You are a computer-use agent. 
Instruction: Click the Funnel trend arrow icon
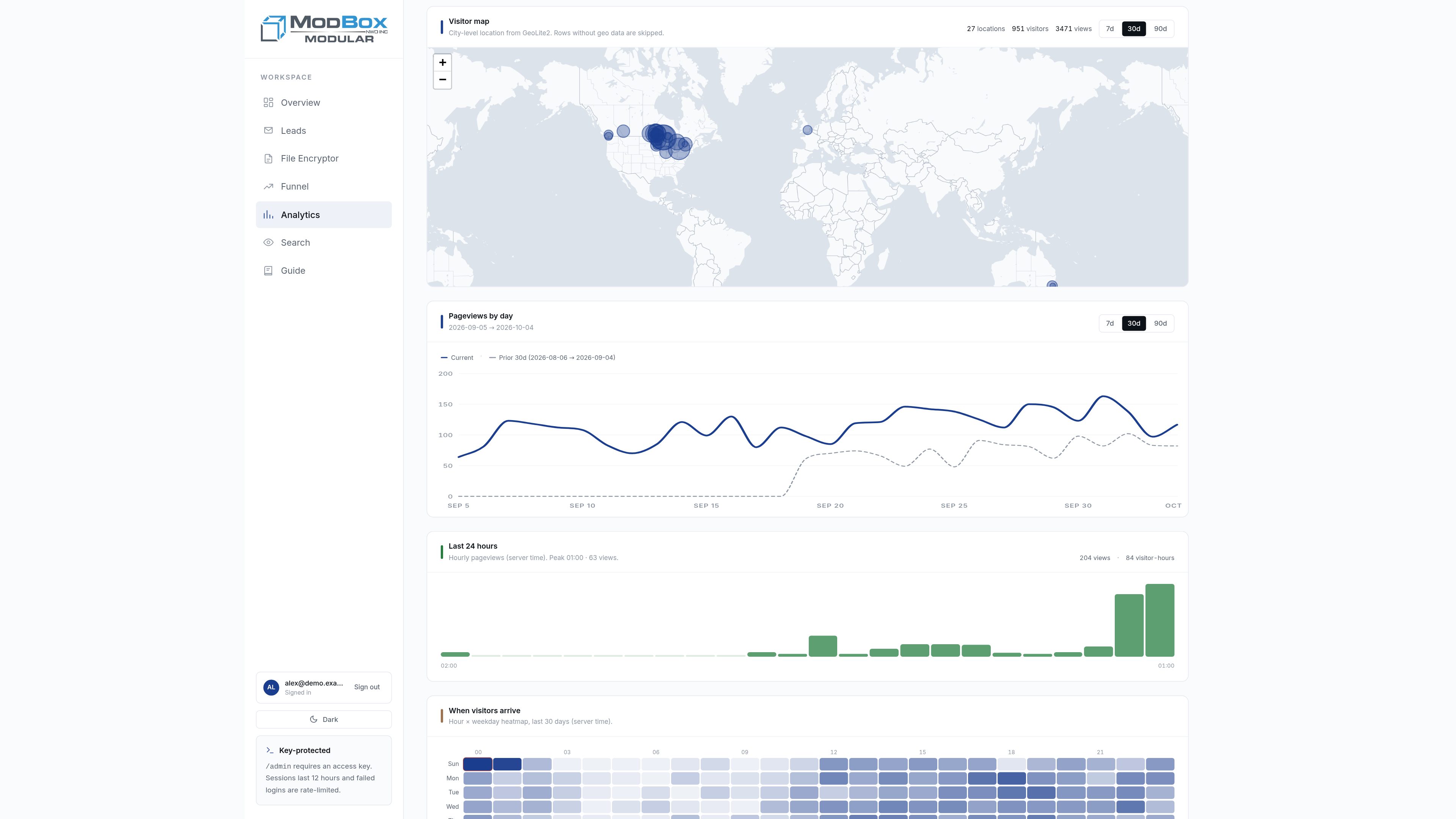coord(268,187)
